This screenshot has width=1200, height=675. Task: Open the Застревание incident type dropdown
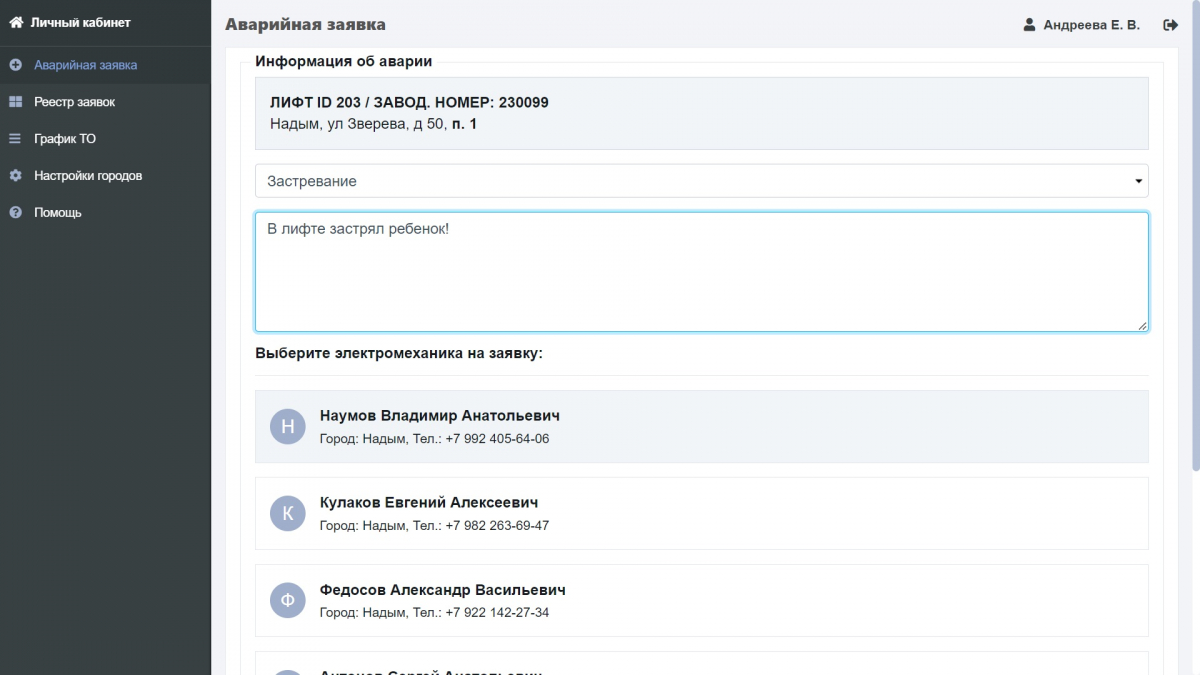(701, 181)
